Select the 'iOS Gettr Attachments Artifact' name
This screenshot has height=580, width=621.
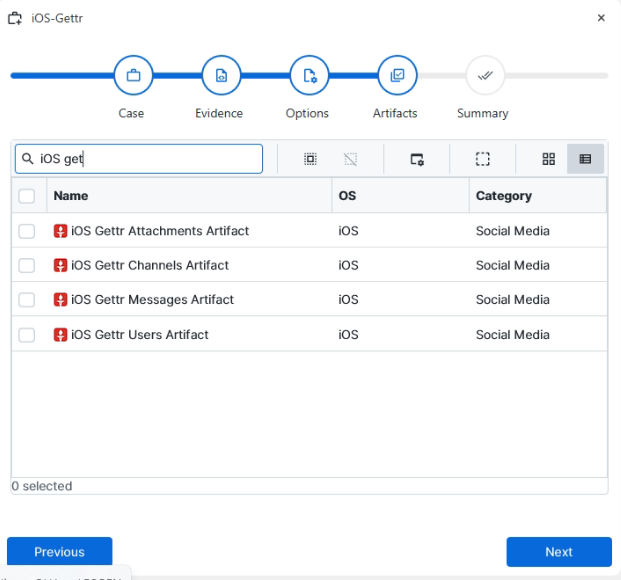click(160, 231)
